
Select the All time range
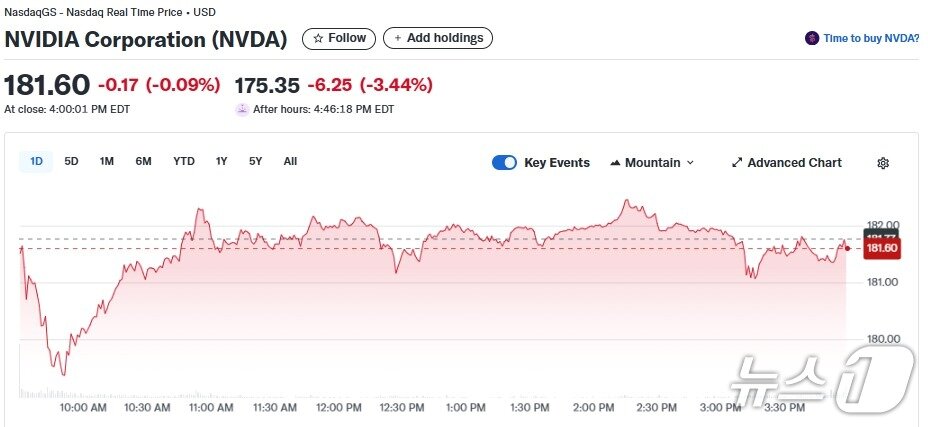coord(290,161)
